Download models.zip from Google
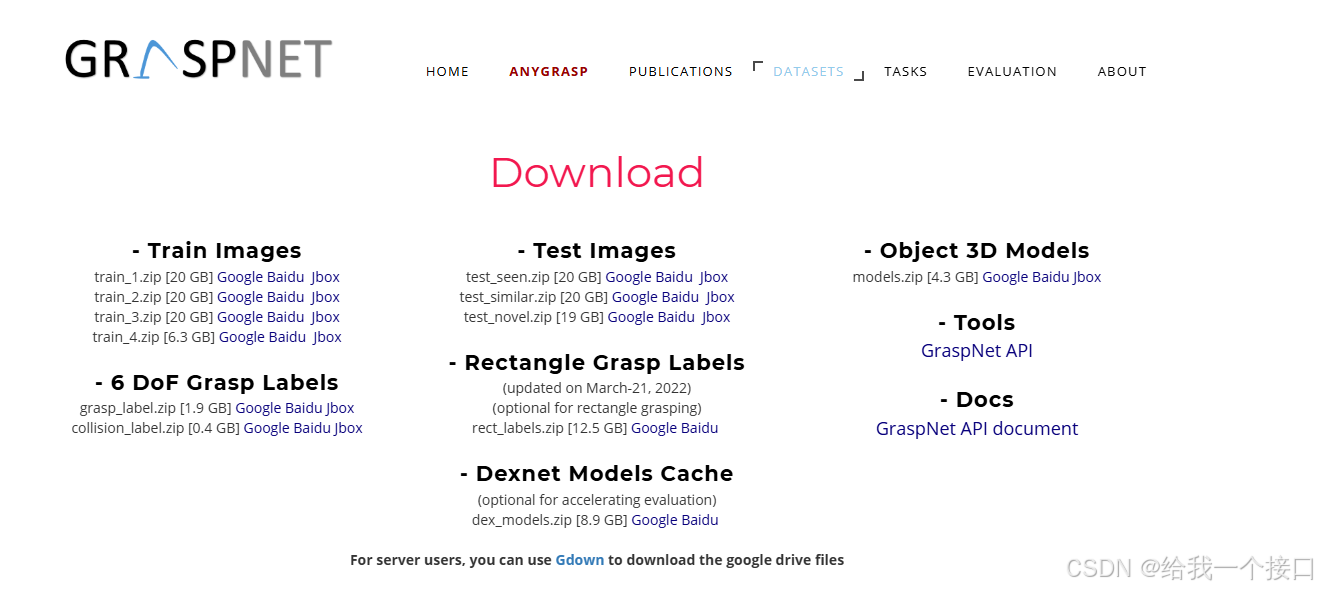This screenshot has height=590, width=1320. [1005, 277]
